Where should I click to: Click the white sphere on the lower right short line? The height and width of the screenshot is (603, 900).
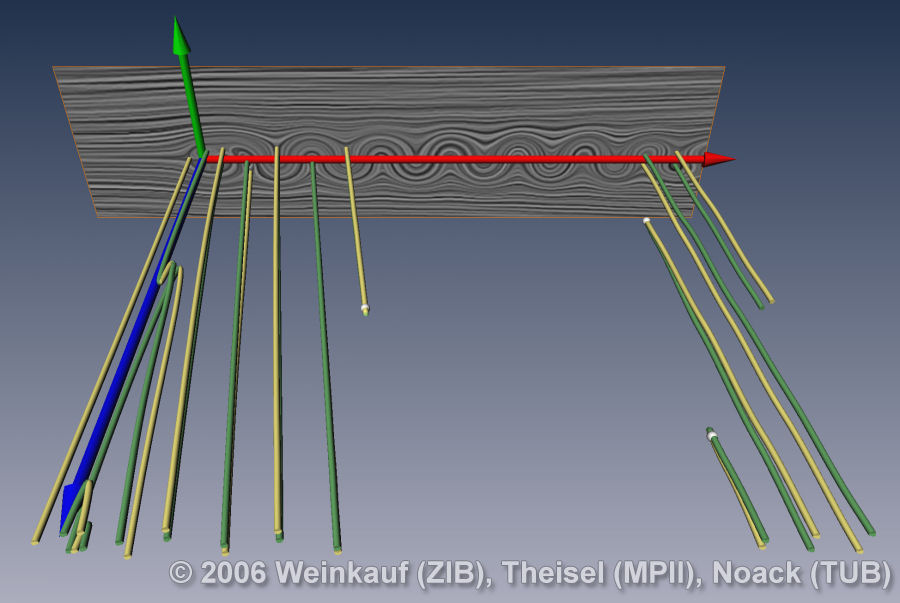click(x=711, y=435)
